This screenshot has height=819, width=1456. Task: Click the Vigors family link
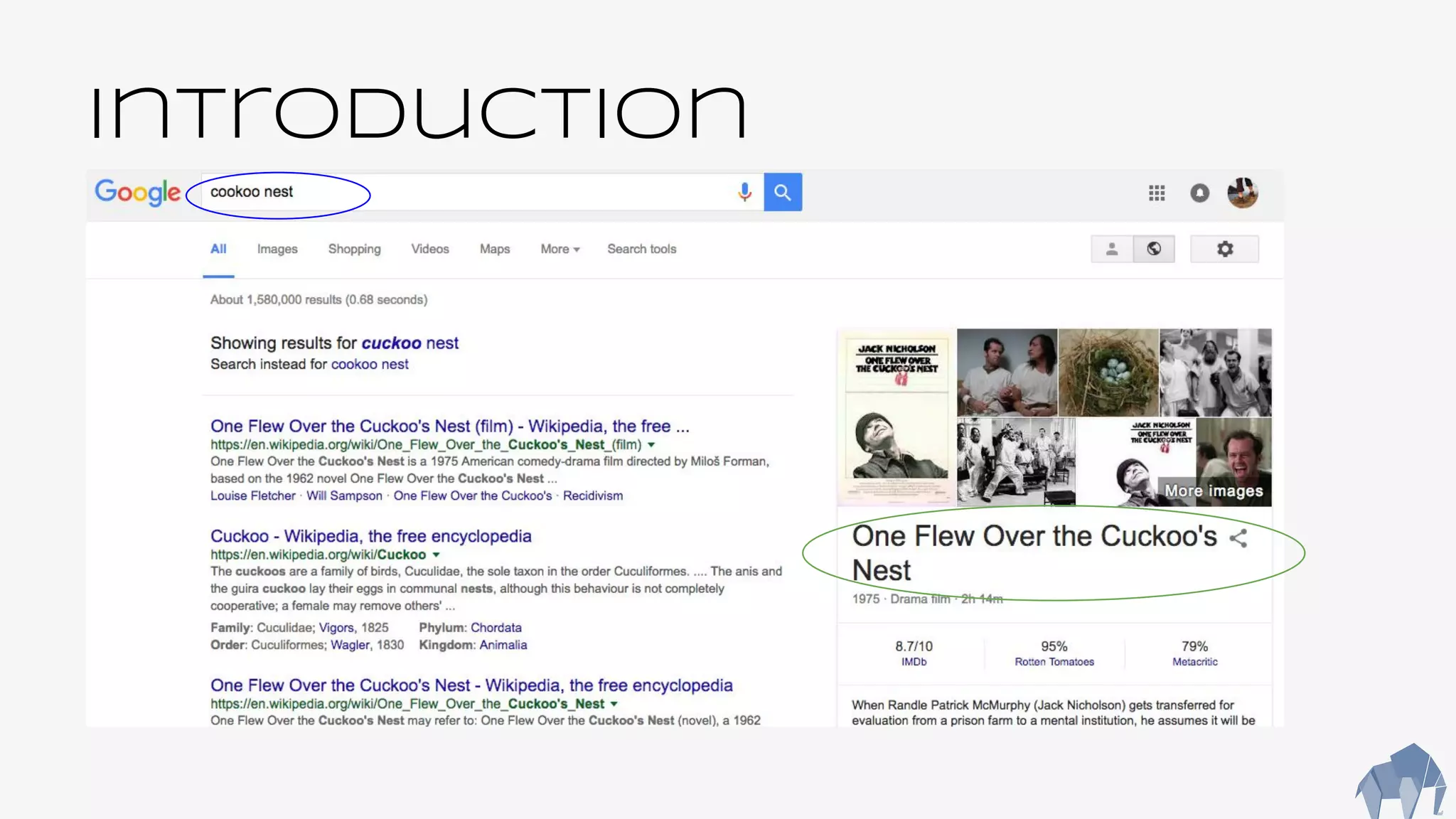336,628
